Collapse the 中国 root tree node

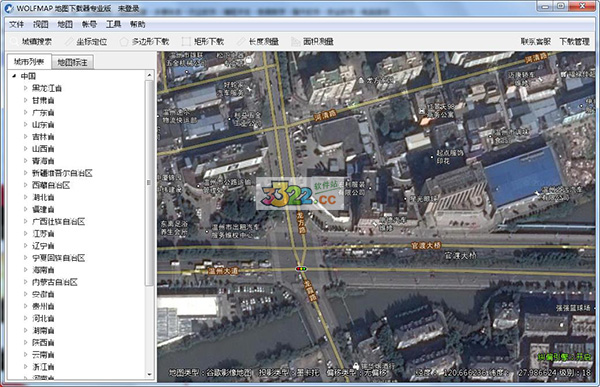(14, 76)
